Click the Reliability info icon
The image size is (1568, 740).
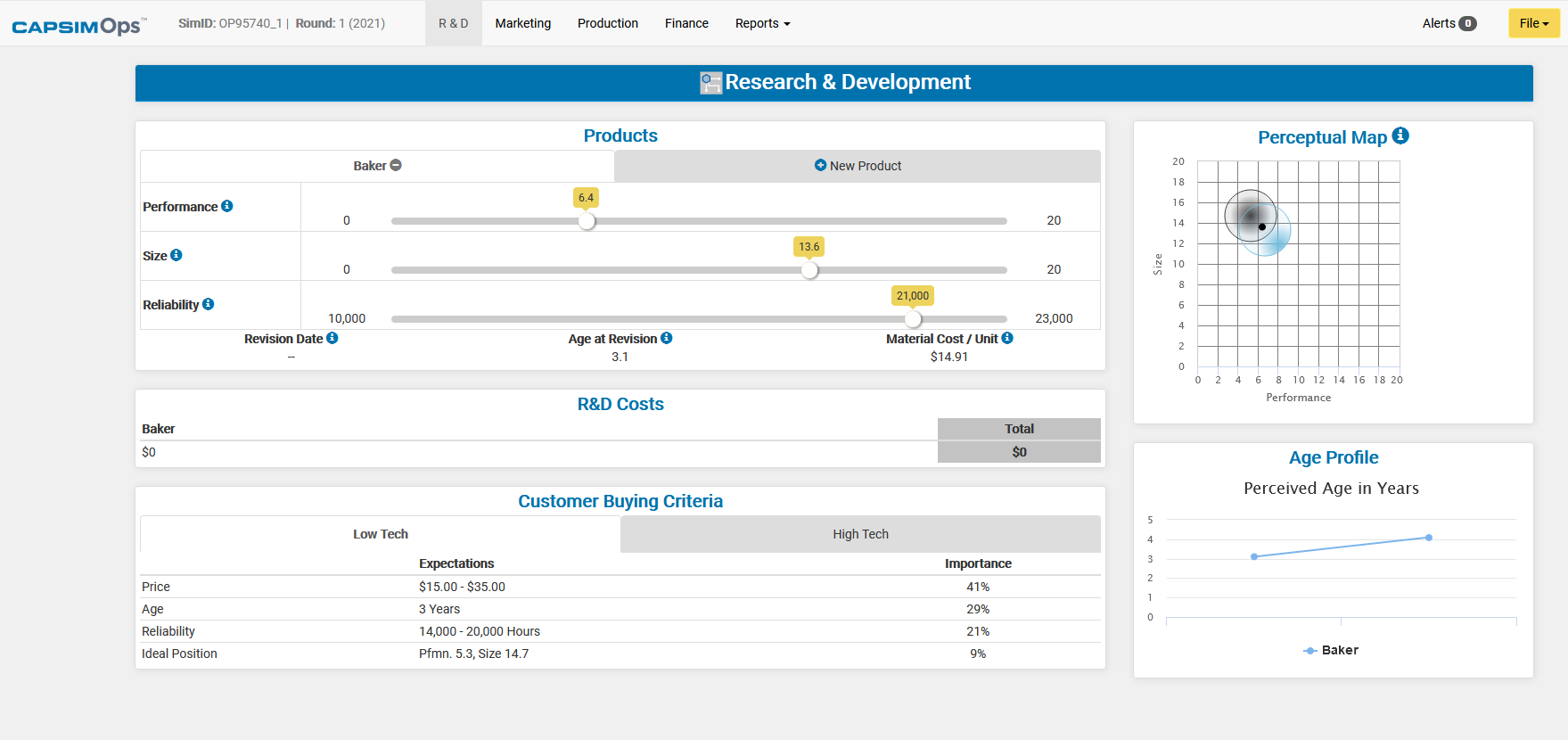[x=209, y=304]
